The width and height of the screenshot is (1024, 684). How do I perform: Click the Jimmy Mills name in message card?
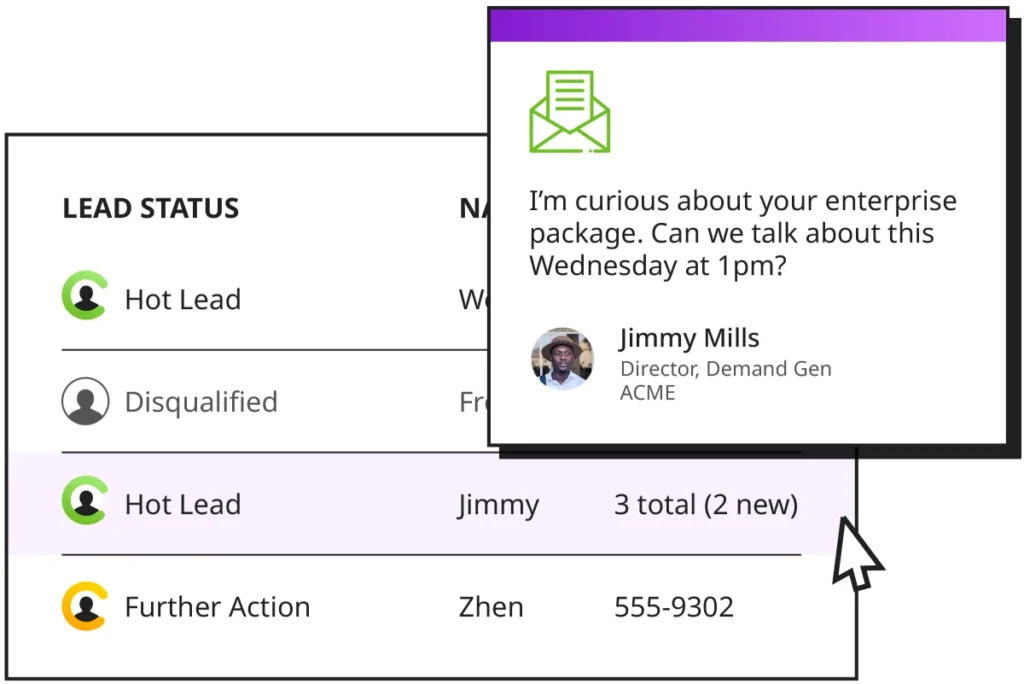click(690, 338)
